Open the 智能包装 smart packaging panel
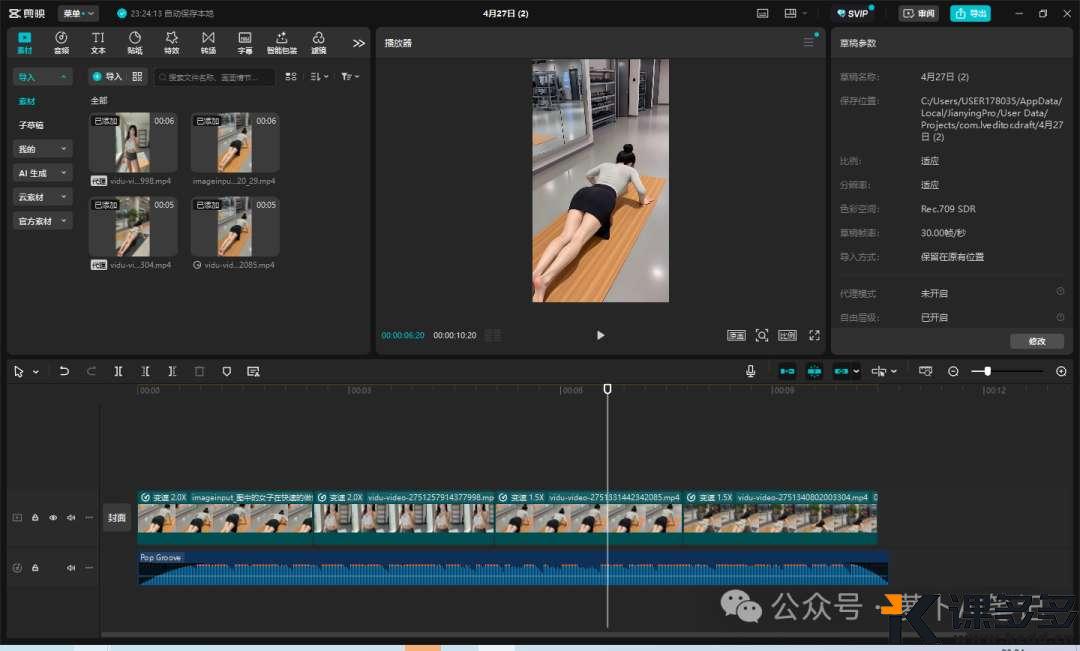The image size is (1080, 651). tap(282, 42)
